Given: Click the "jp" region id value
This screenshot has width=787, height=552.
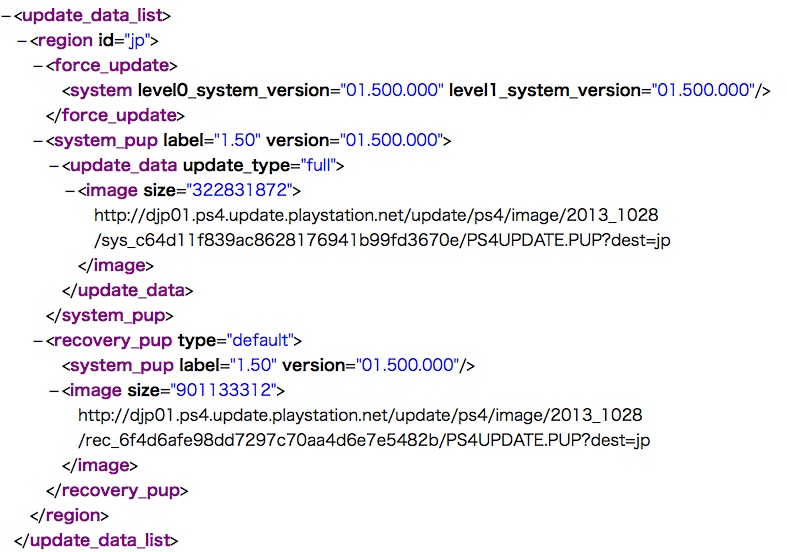Looking at the screenshot, I should point(140,40).
